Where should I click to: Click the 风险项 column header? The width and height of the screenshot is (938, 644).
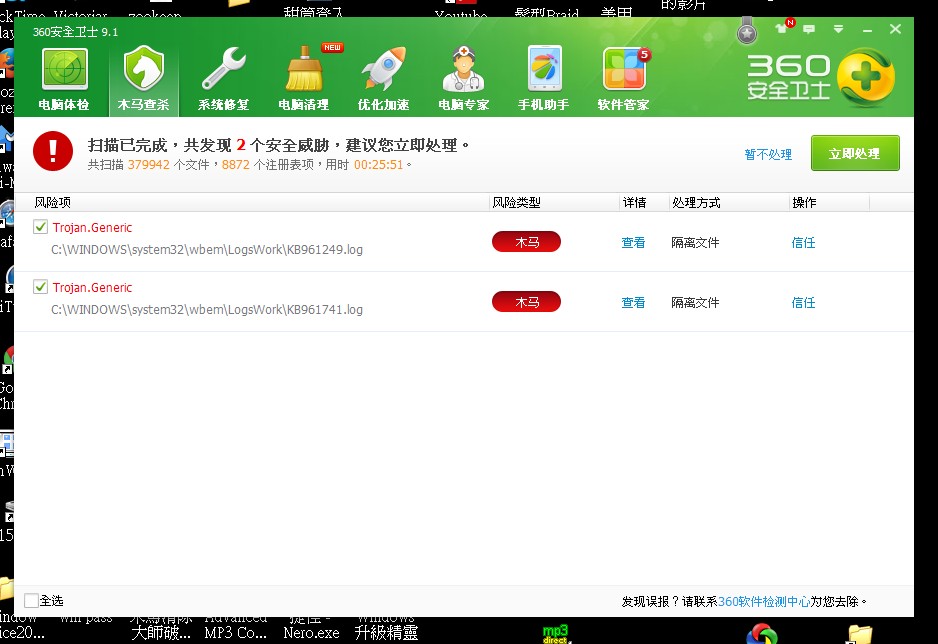53,203
